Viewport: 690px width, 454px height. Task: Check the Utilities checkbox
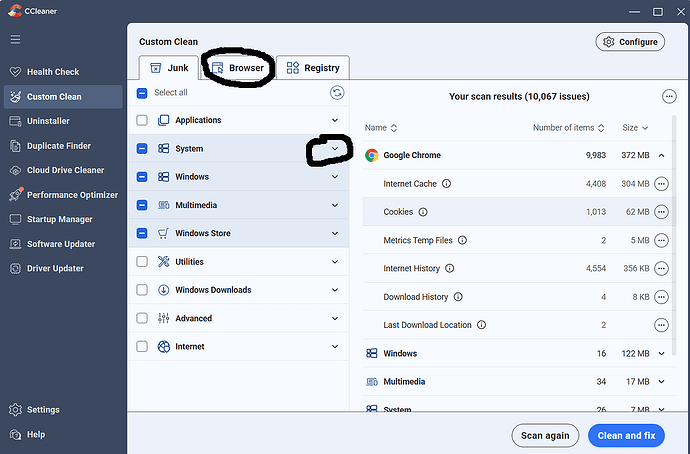(142, 262)
